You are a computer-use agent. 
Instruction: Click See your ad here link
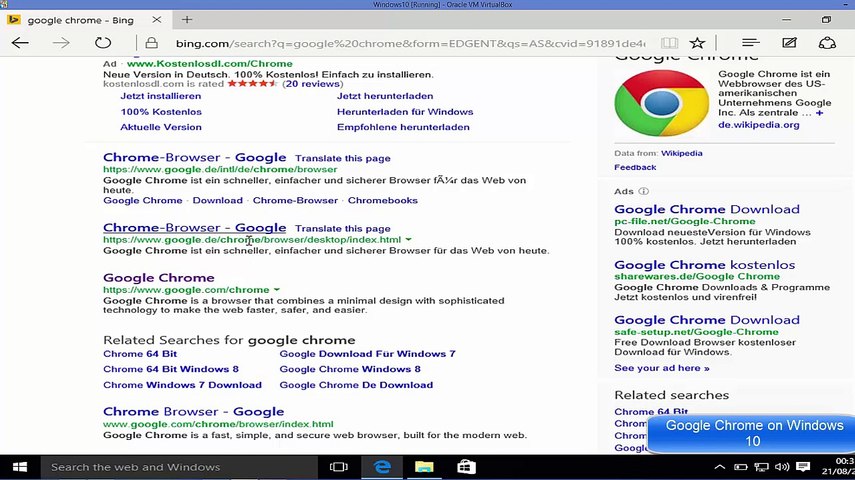click(662, 368)
